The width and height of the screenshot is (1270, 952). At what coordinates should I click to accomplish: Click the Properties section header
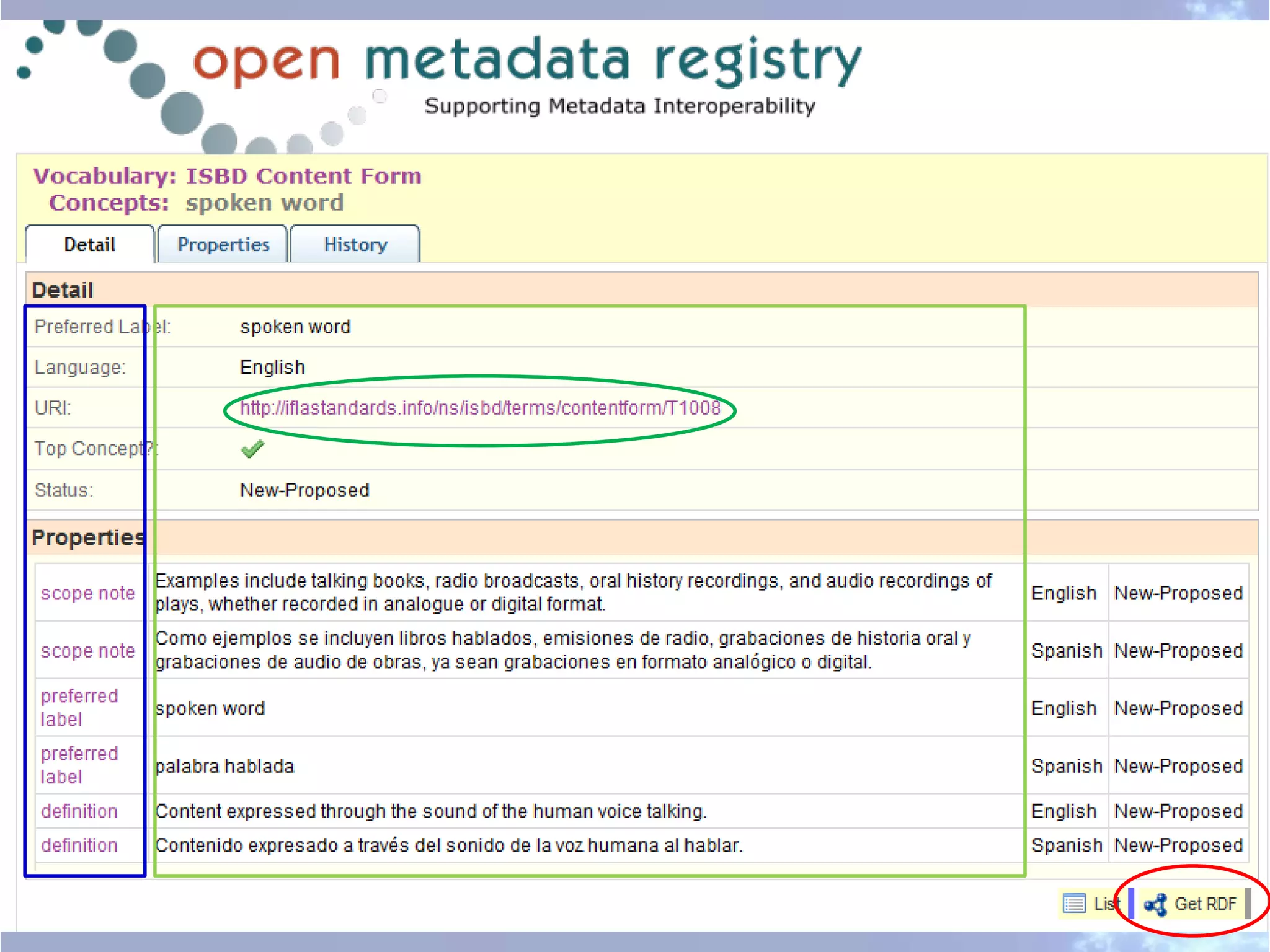87,537
